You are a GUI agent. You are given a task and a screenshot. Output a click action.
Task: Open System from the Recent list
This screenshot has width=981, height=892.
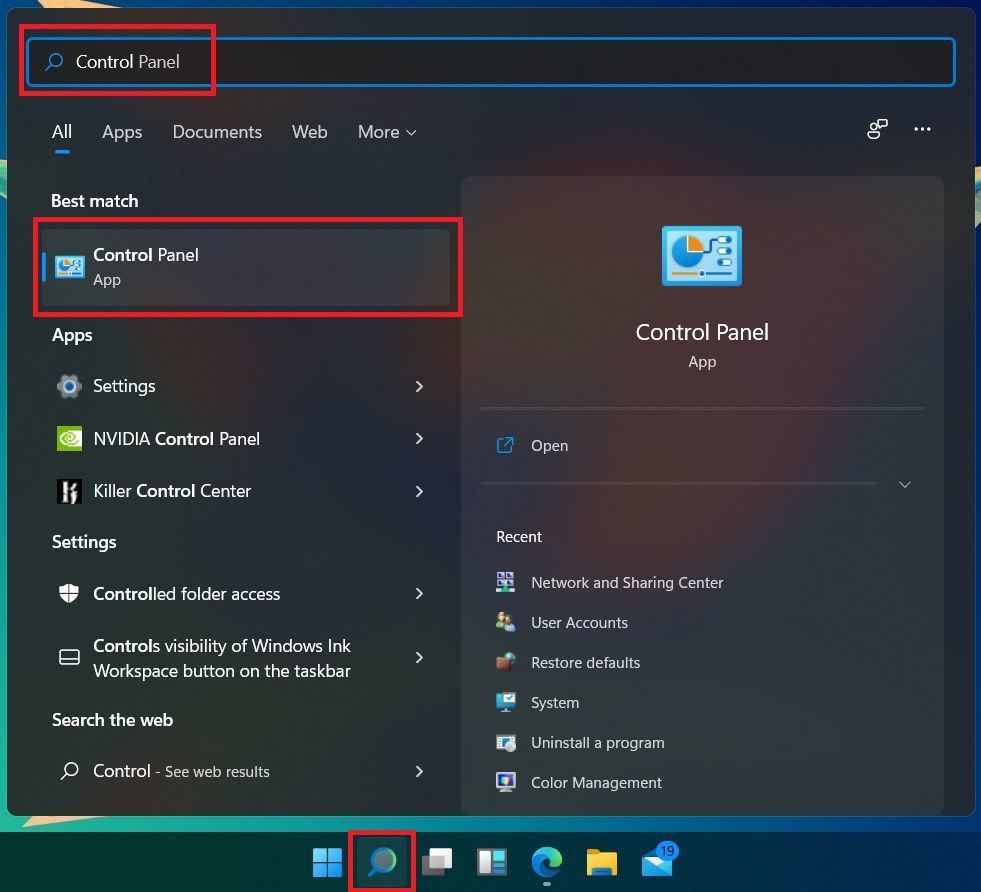555,702
